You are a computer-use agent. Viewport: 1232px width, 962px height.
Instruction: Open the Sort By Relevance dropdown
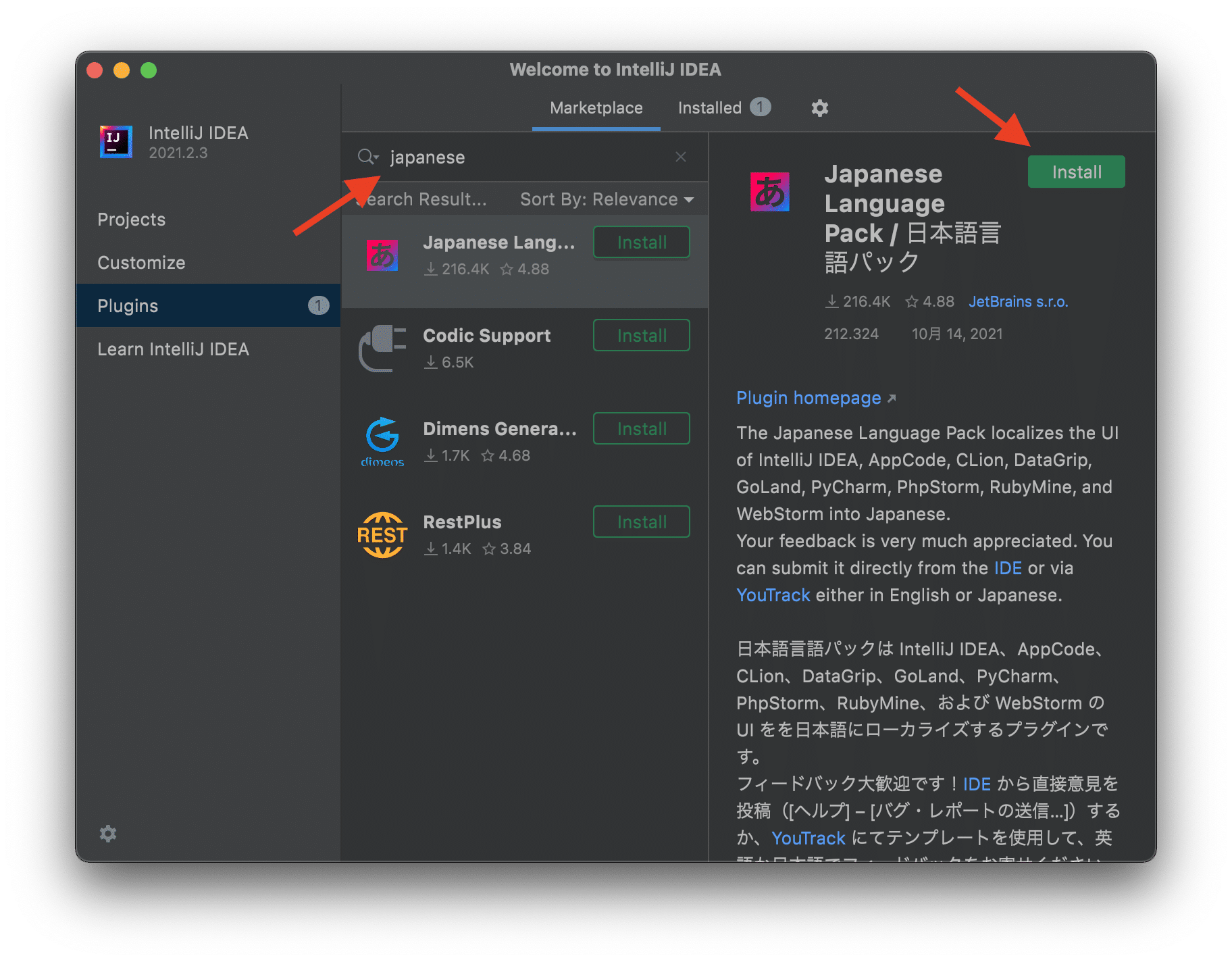(x=607, y=199)
